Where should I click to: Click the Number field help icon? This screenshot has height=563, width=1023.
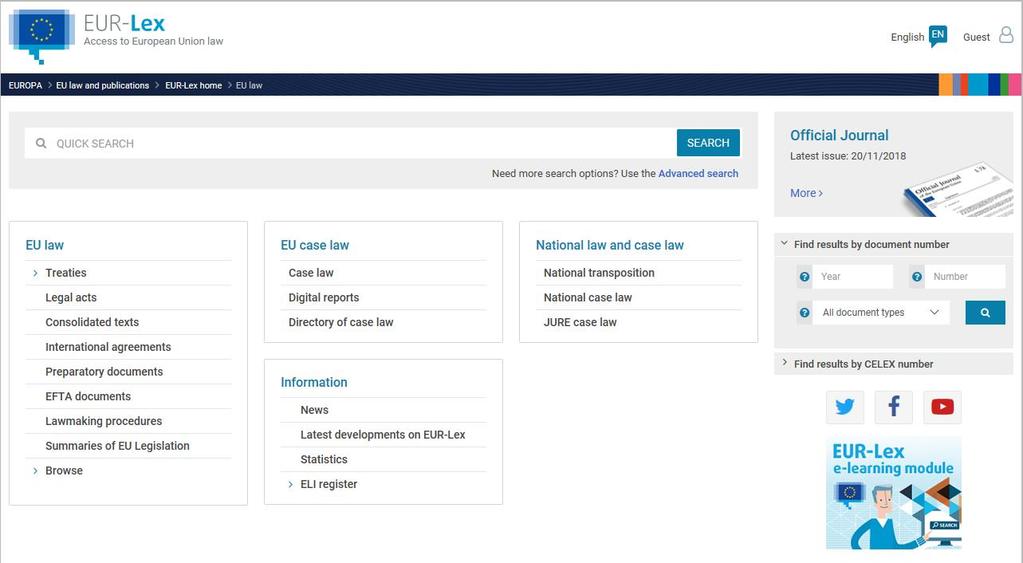coord(917,277)
